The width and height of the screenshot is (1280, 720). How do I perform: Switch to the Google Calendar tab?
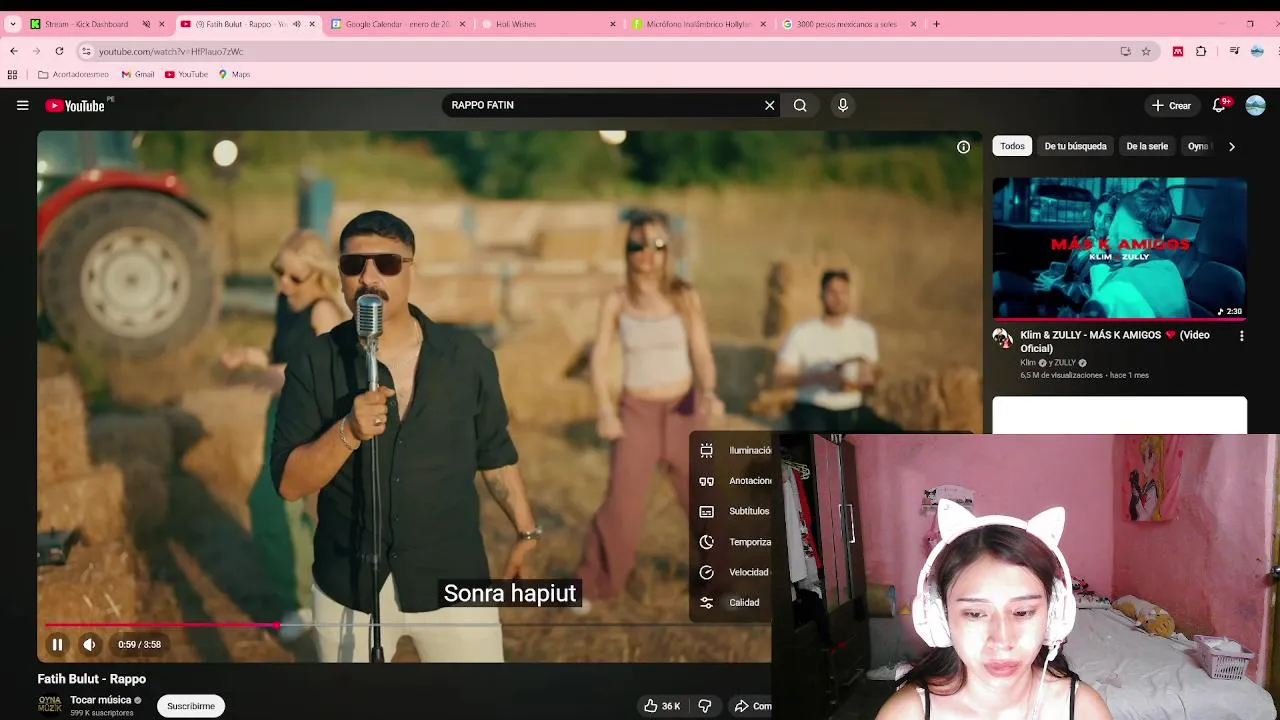398,24
